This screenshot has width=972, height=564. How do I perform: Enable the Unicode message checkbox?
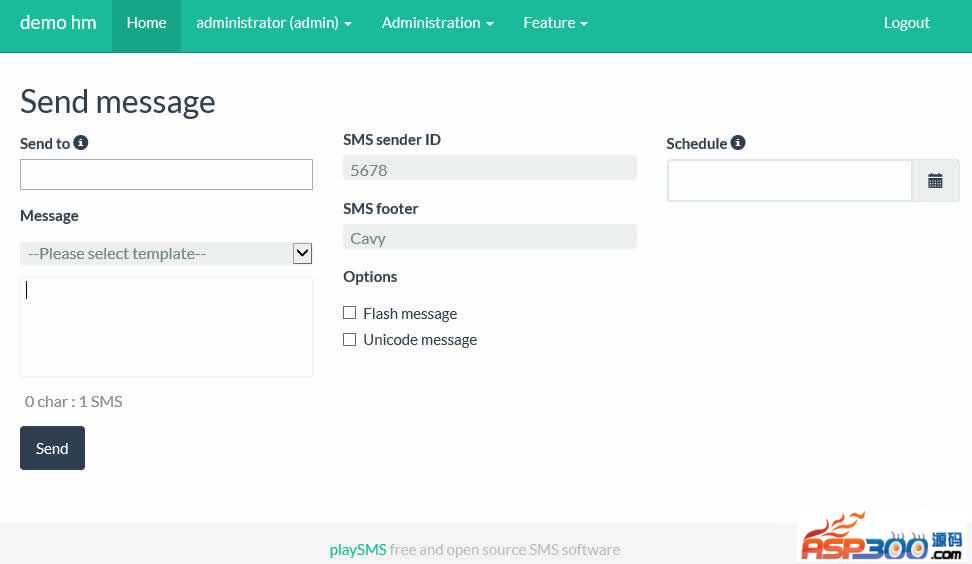(x=350, y=340)
